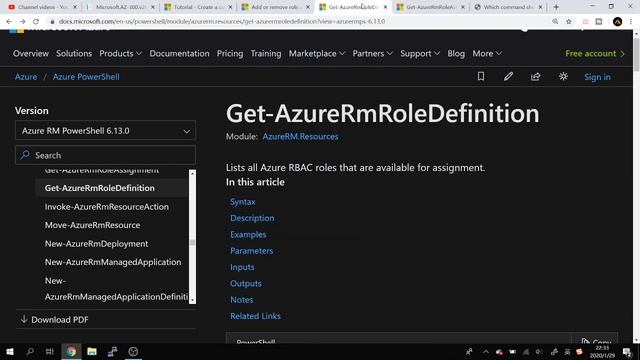Expand the Marketplace dropdown
Screen dimensions: 640x360
coord(317,53)
